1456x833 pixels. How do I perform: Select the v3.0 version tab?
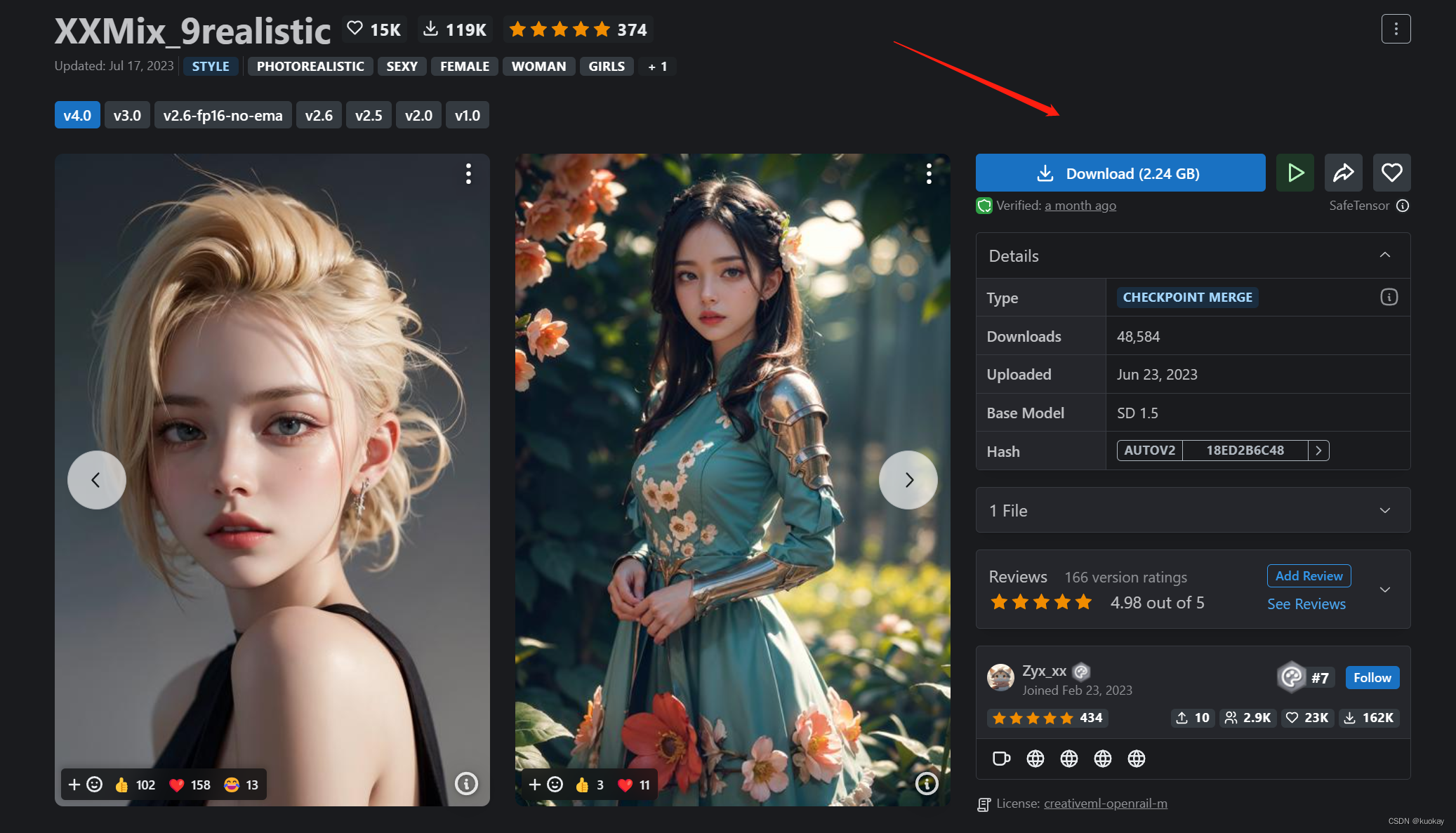coord(125,115)
